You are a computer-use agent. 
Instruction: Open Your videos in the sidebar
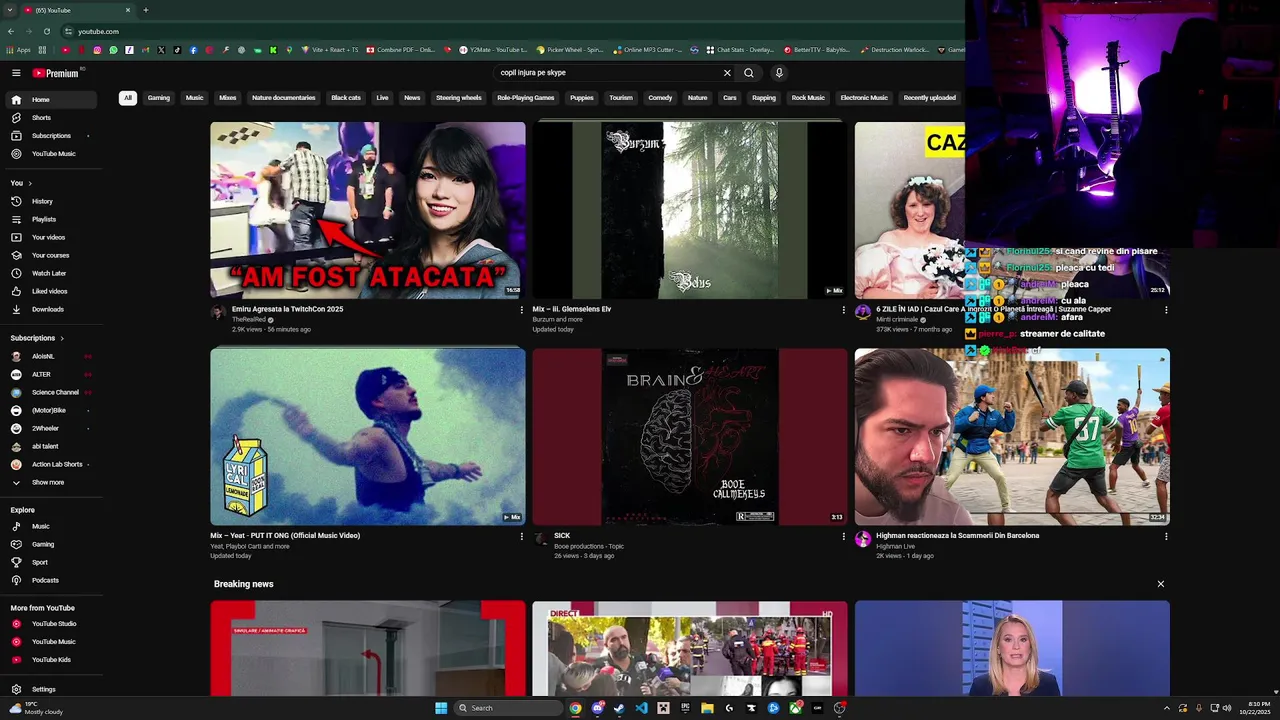[50, 237]
